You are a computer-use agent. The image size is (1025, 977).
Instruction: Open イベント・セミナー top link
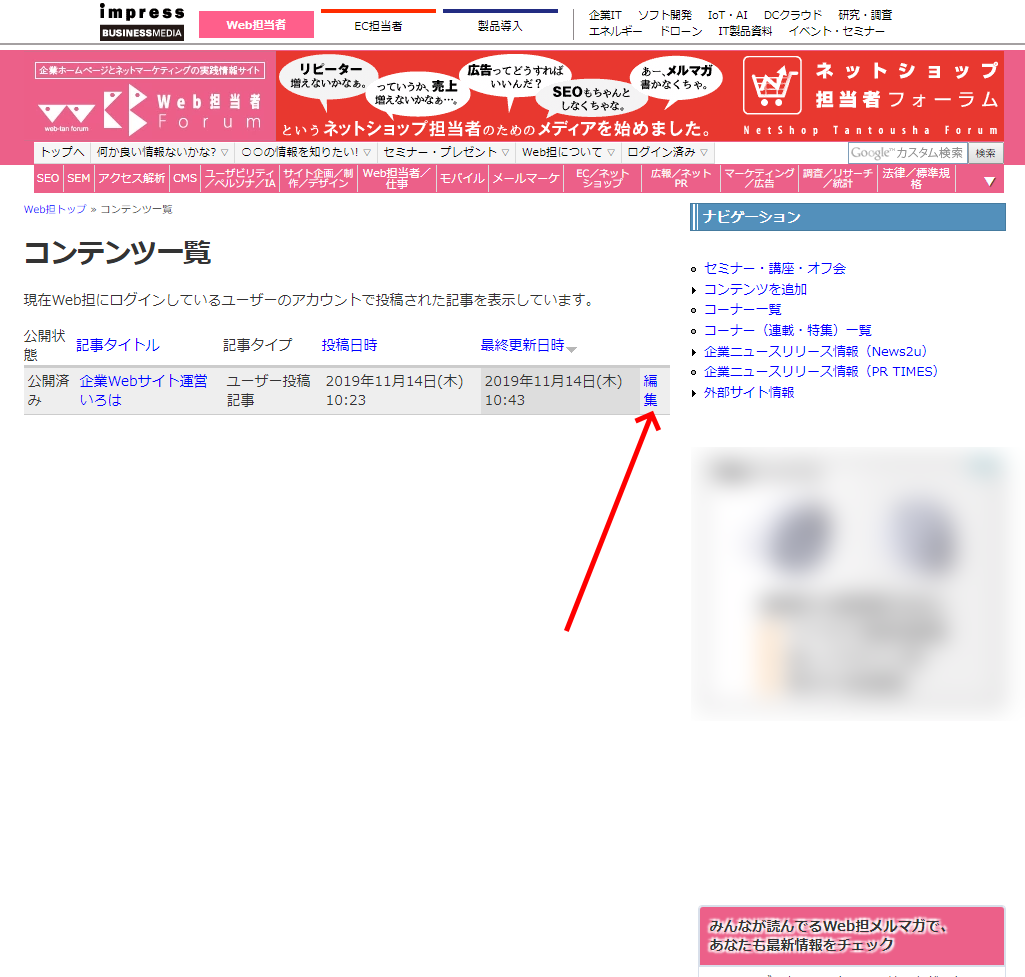[836, 31]
